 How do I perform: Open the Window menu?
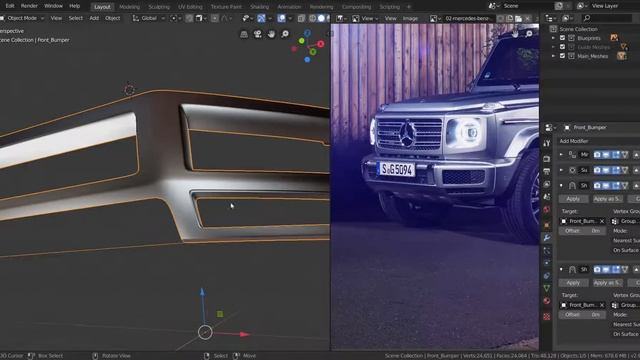coord(53,6)
